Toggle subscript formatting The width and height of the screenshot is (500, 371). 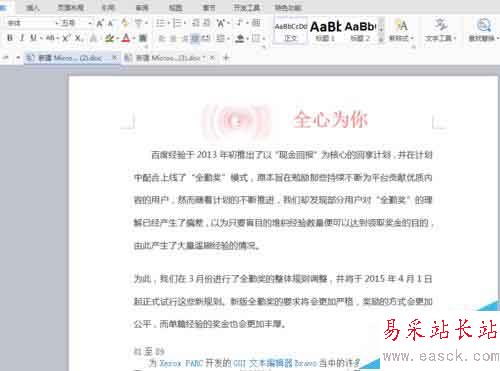[78, 38]
